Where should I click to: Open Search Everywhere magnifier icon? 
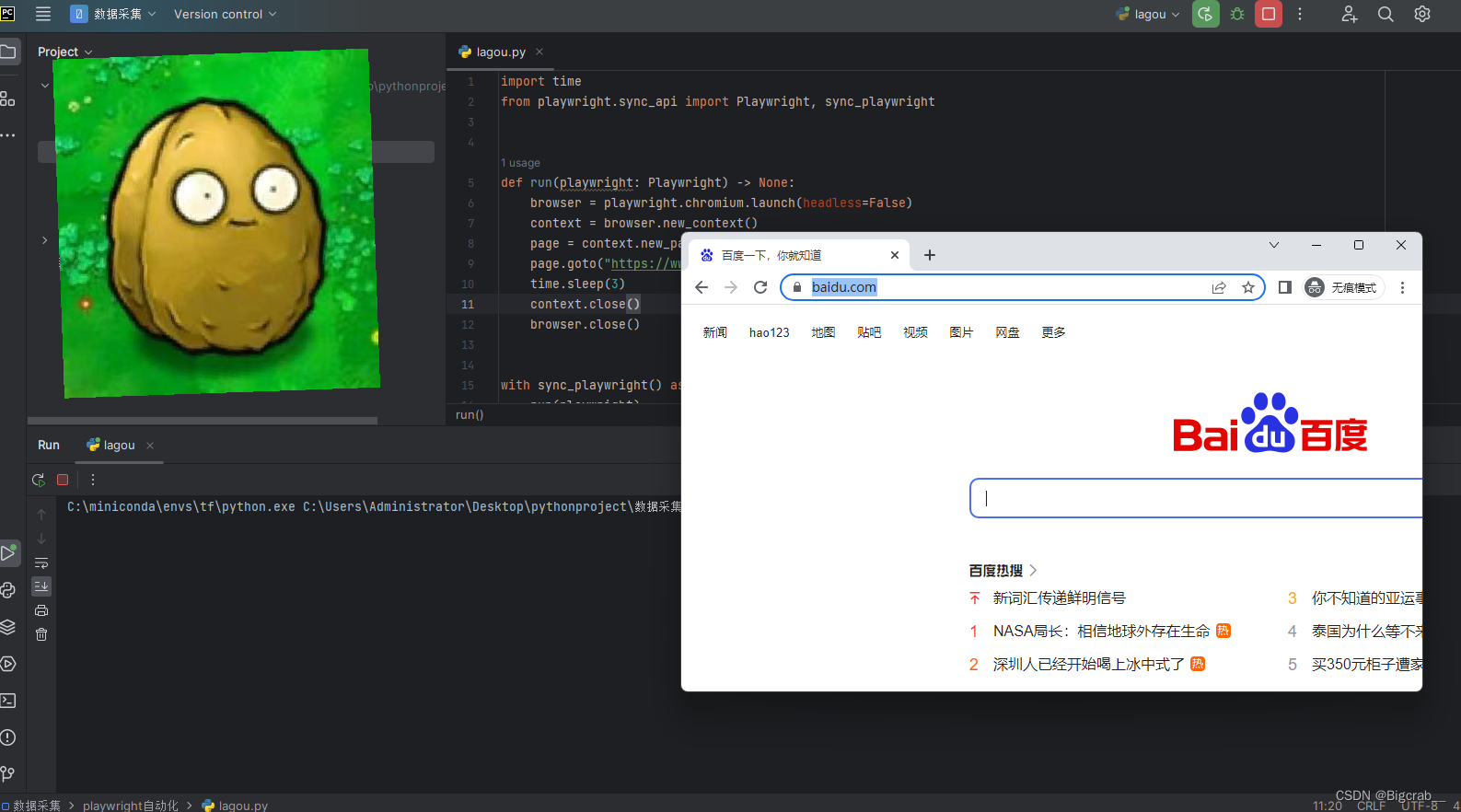click(1386, 14)
